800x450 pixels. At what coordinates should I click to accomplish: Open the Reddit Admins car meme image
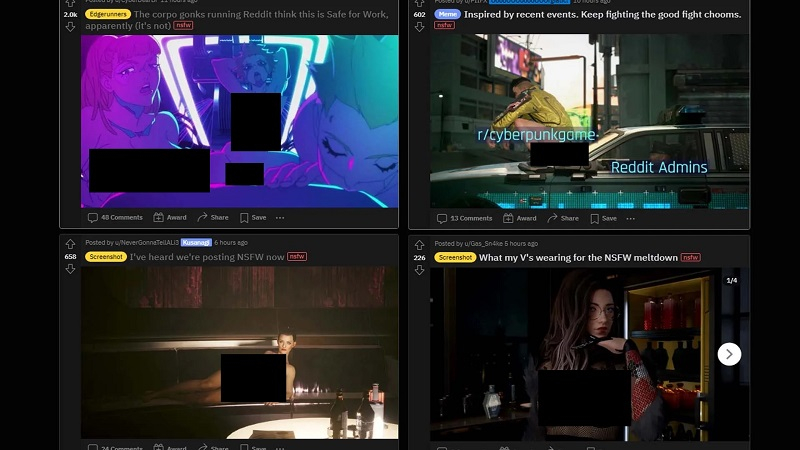(590, 120)
